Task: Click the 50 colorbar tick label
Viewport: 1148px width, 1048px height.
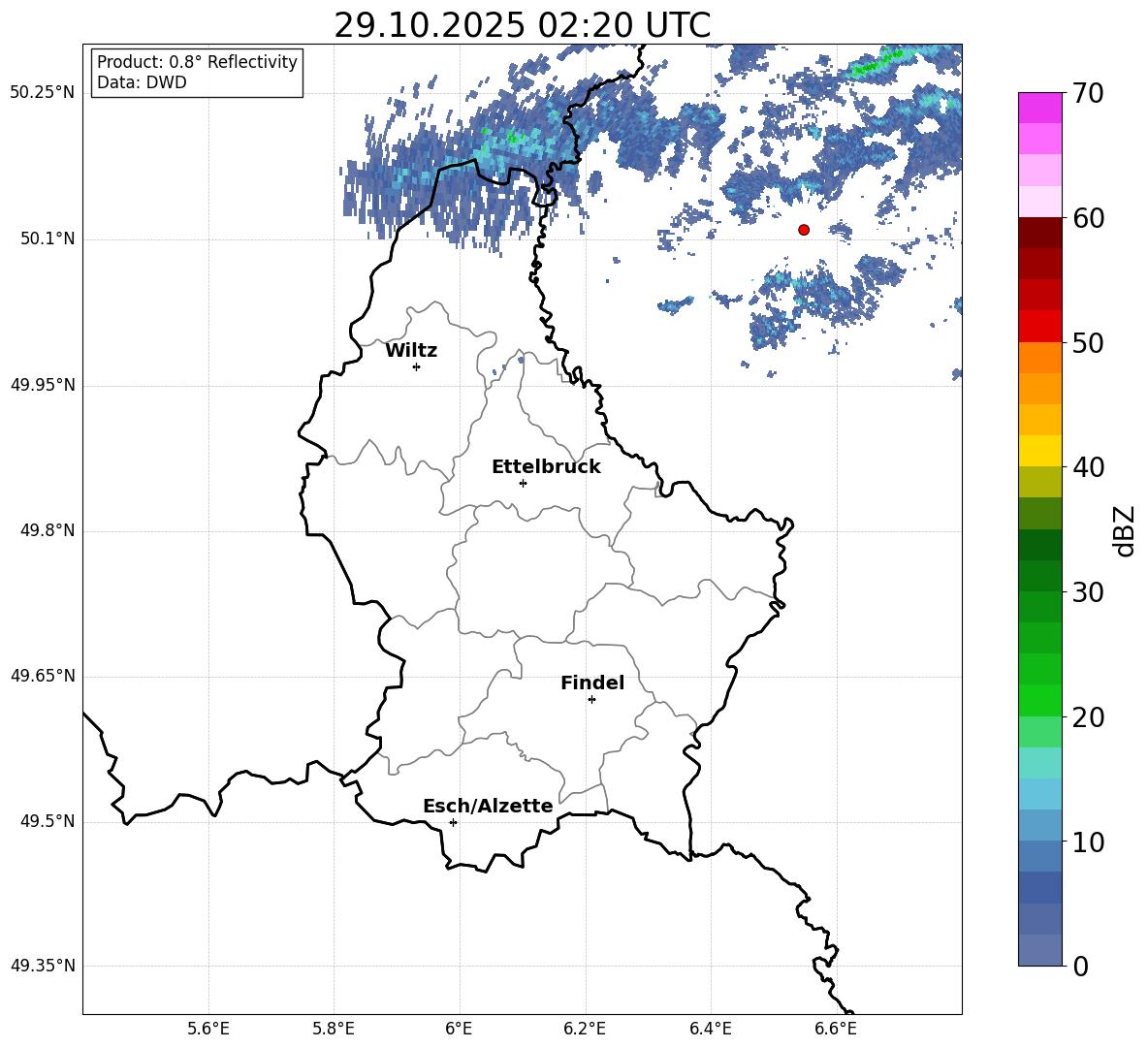Action: click(x=1088, y=343)
